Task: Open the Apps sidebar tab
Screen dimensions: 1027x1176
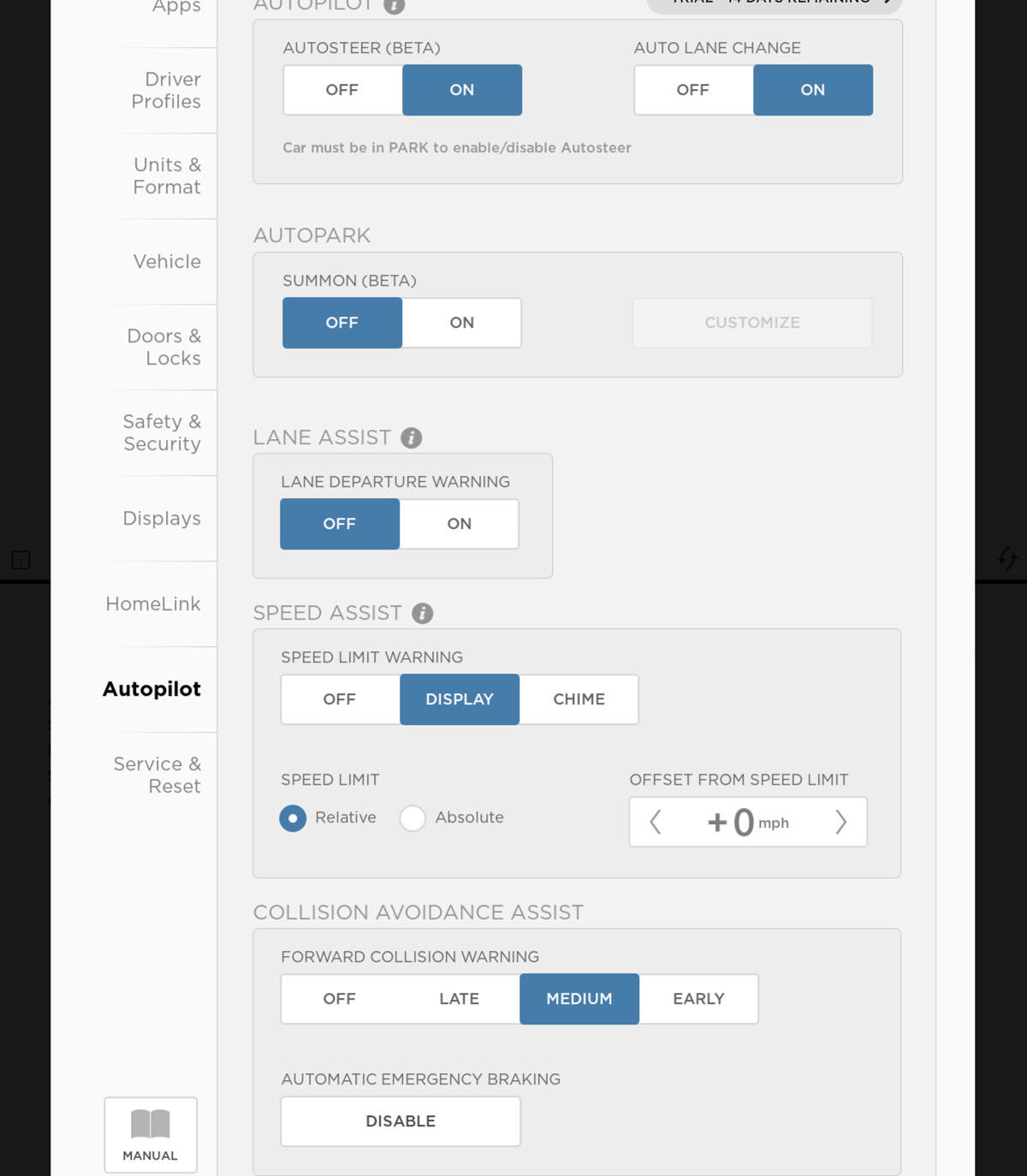Action: (176, 7)
